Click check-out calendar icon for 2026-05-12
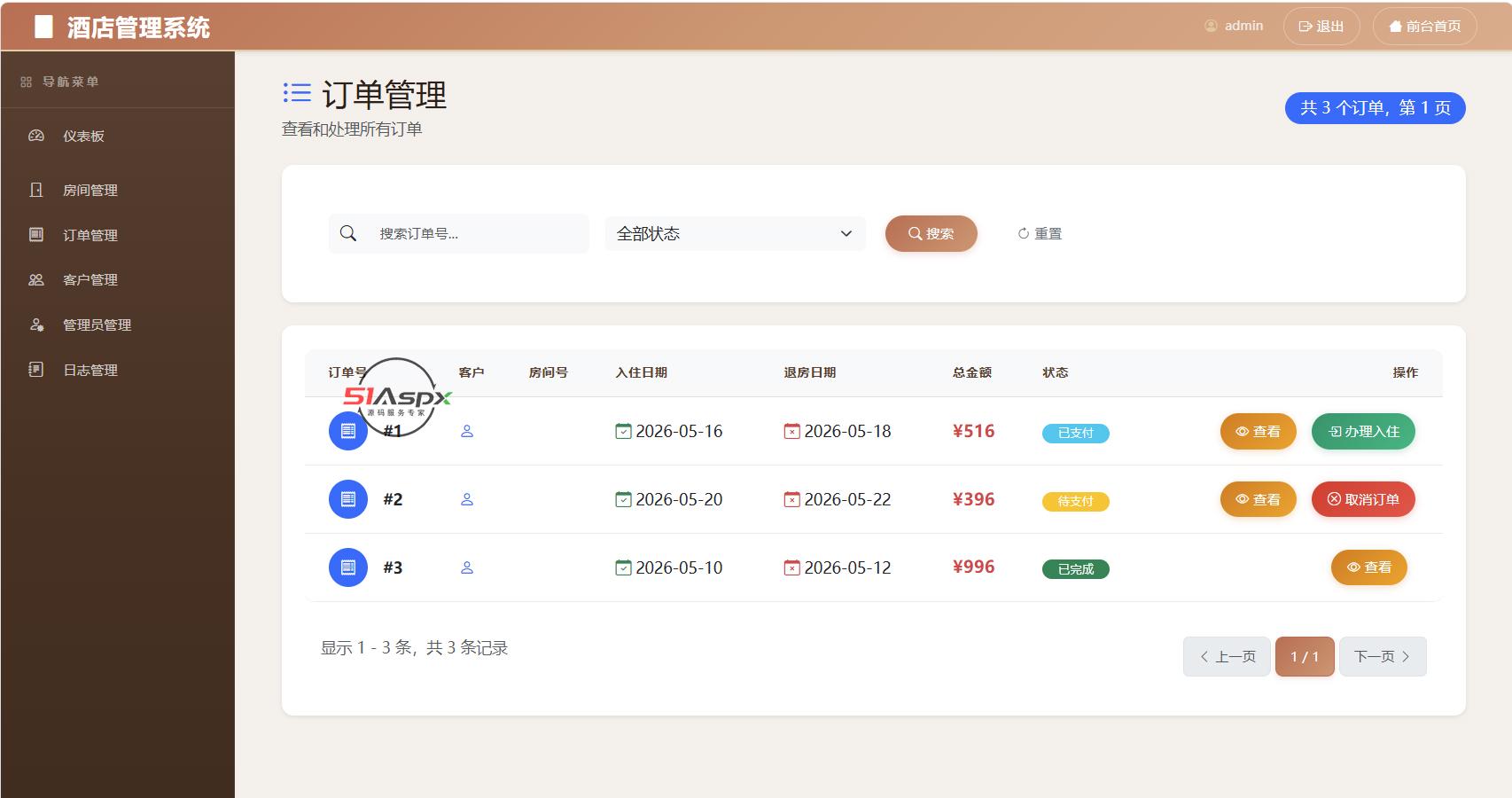Viewport: 1512px width, 798px height. [792, 567]
